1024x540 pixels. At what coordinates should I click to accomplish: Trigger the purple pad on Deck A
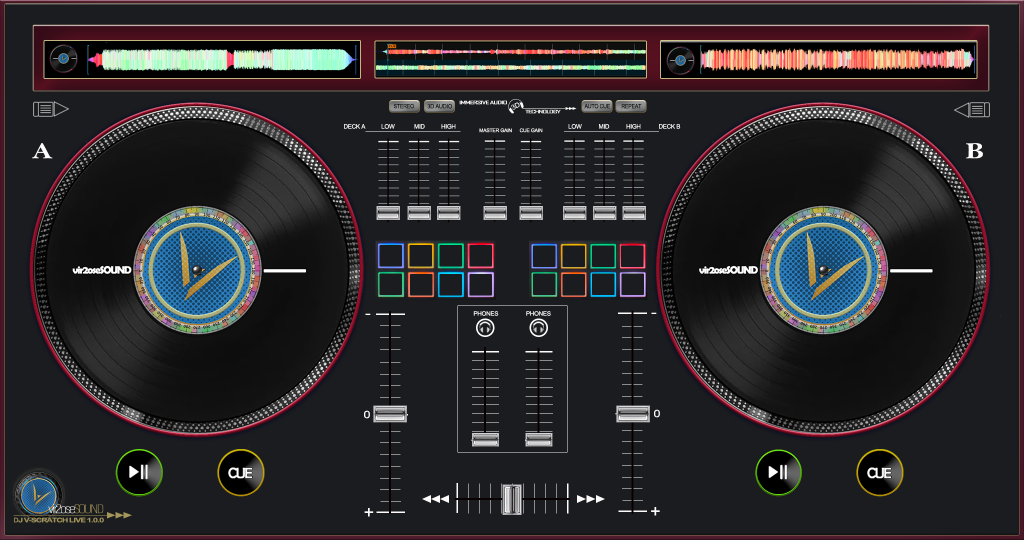click(x=481, y=285)
